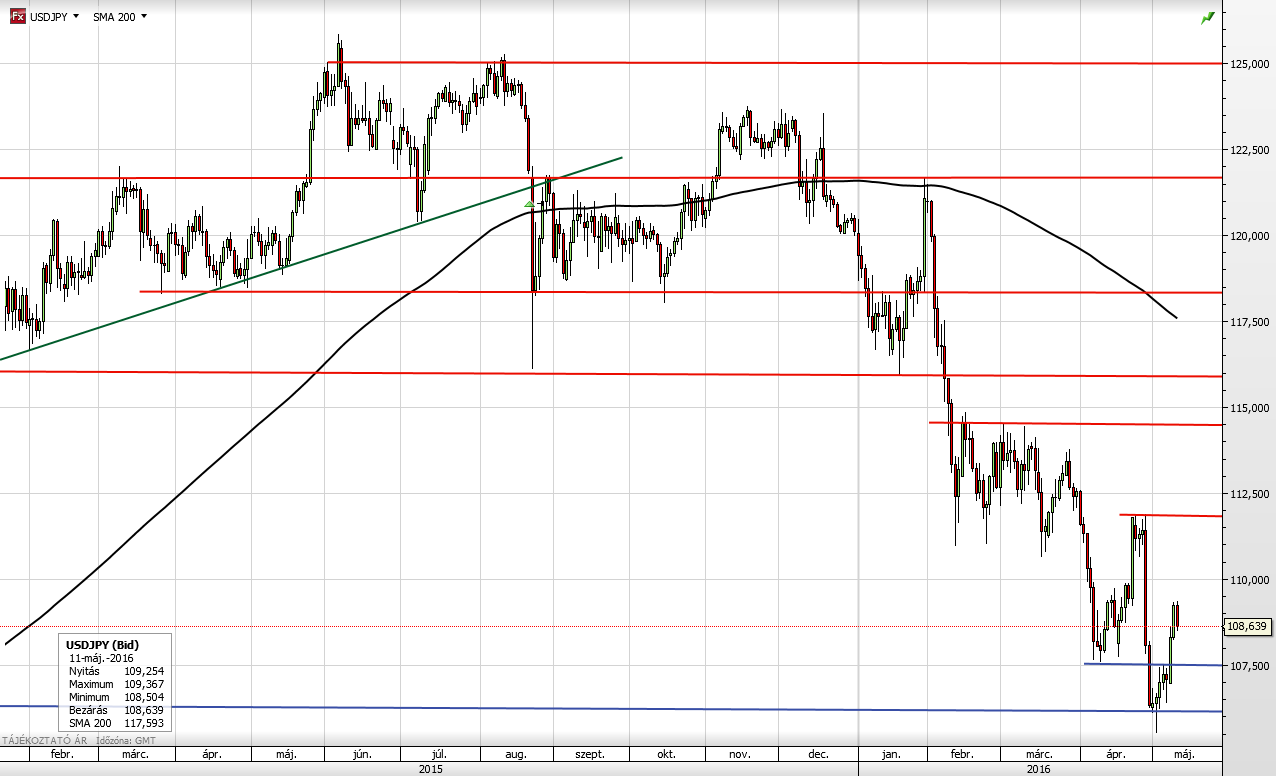This screenshot has width=1276, height=776.
Task: Click the jún. month label on time axis
Action: click(361, 755)
